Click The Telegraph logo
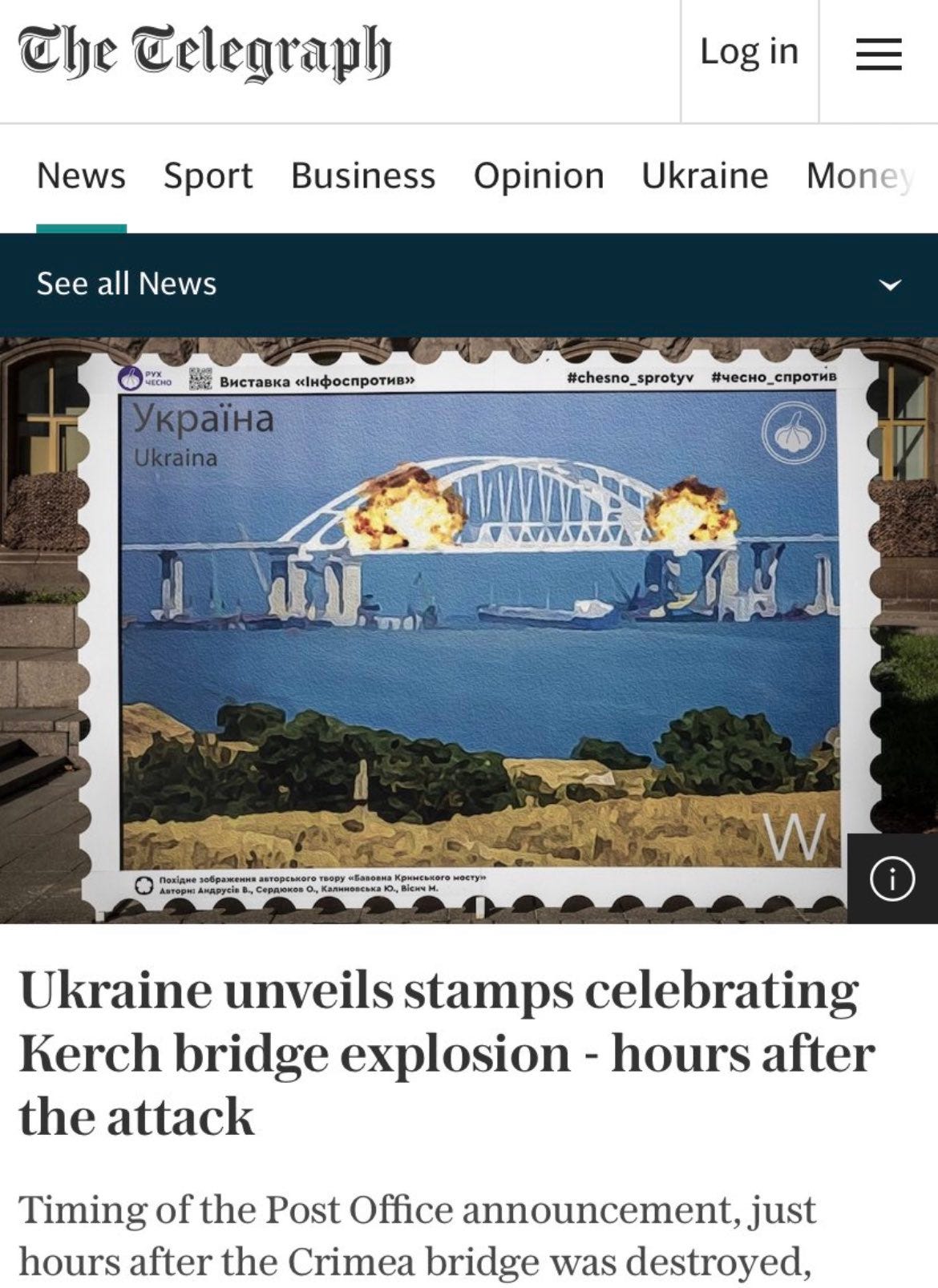938x1288 pixels. [205, 53]
